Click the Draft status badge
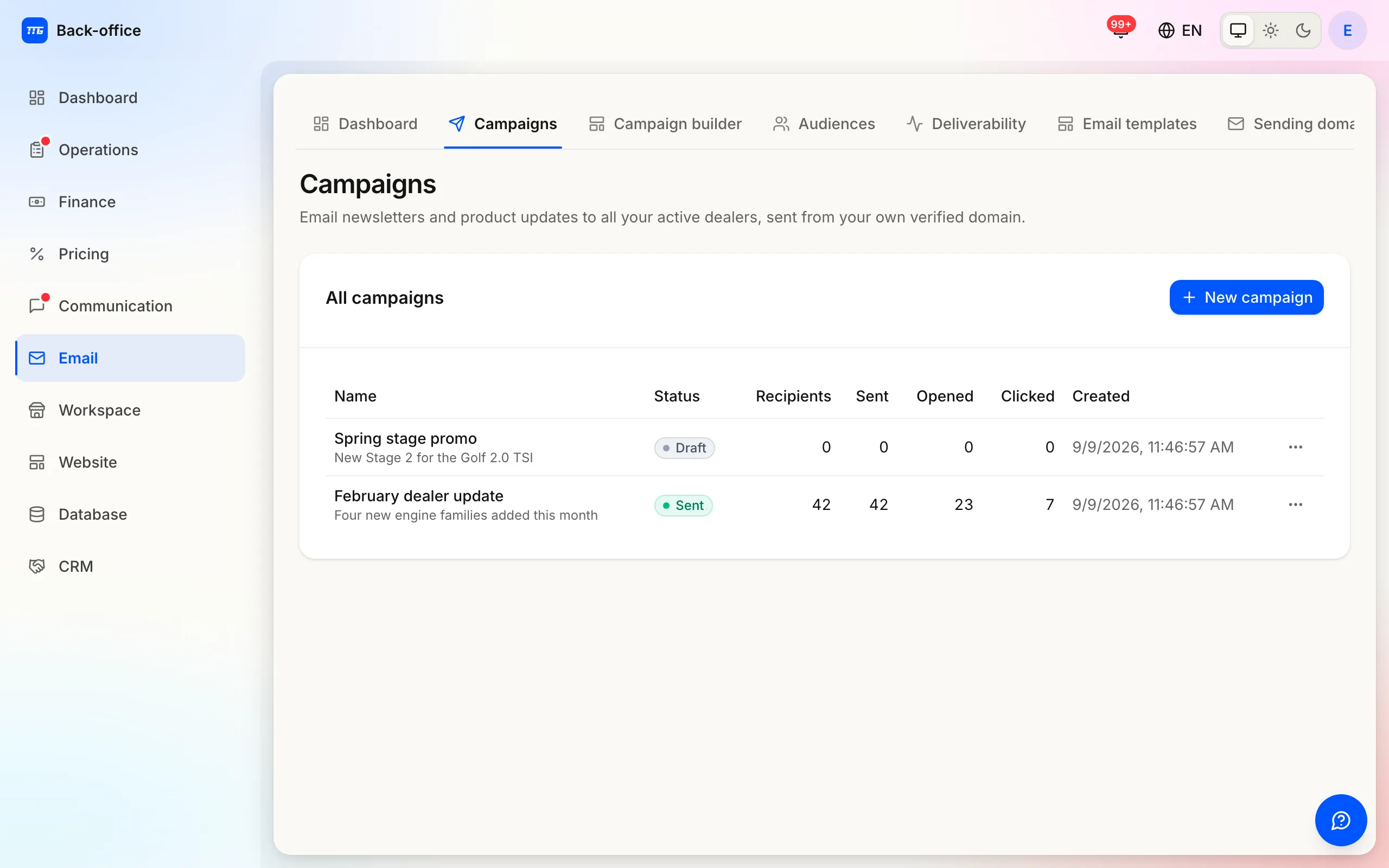The image size is (1389, 868). pos(684,448)
